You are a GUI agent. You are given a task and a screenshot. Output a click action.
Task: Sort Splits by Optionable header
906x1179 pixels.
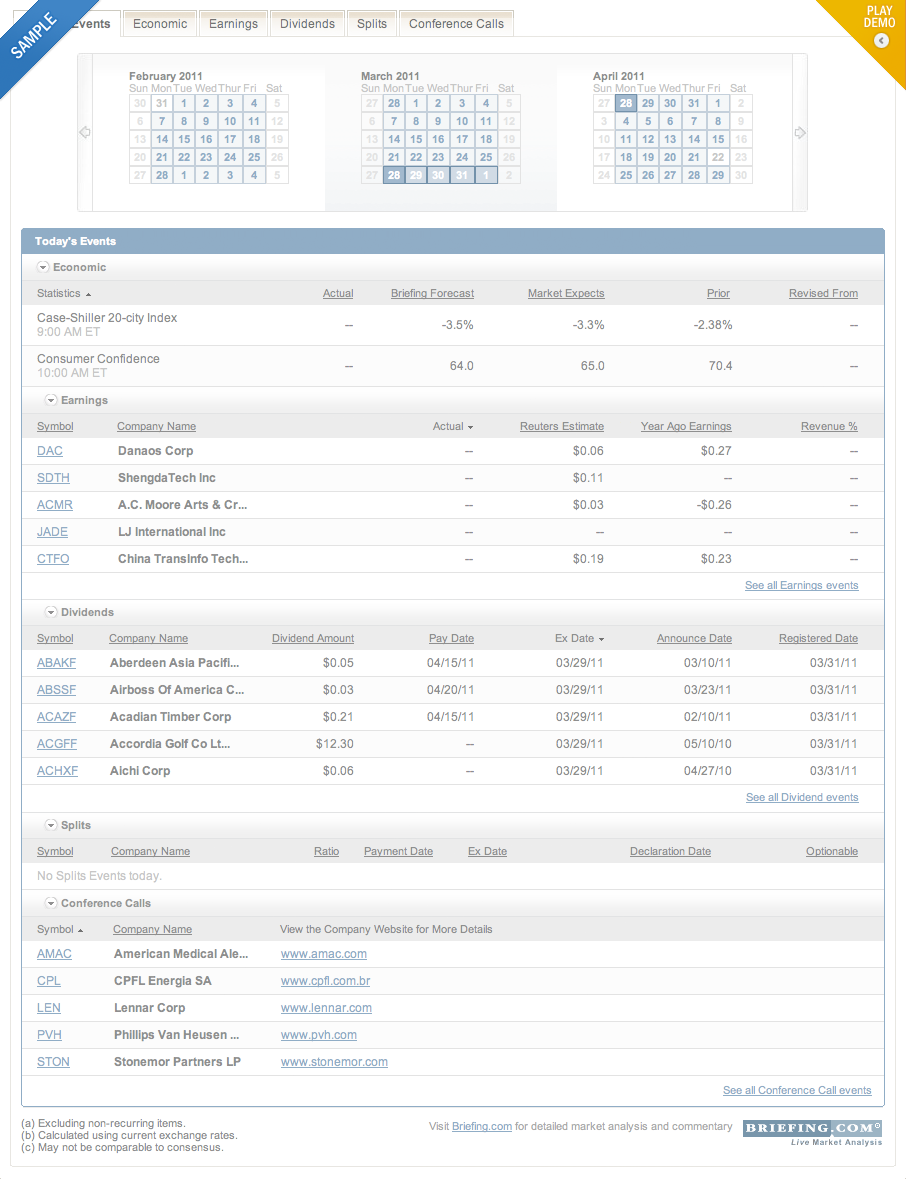[832, 851]
